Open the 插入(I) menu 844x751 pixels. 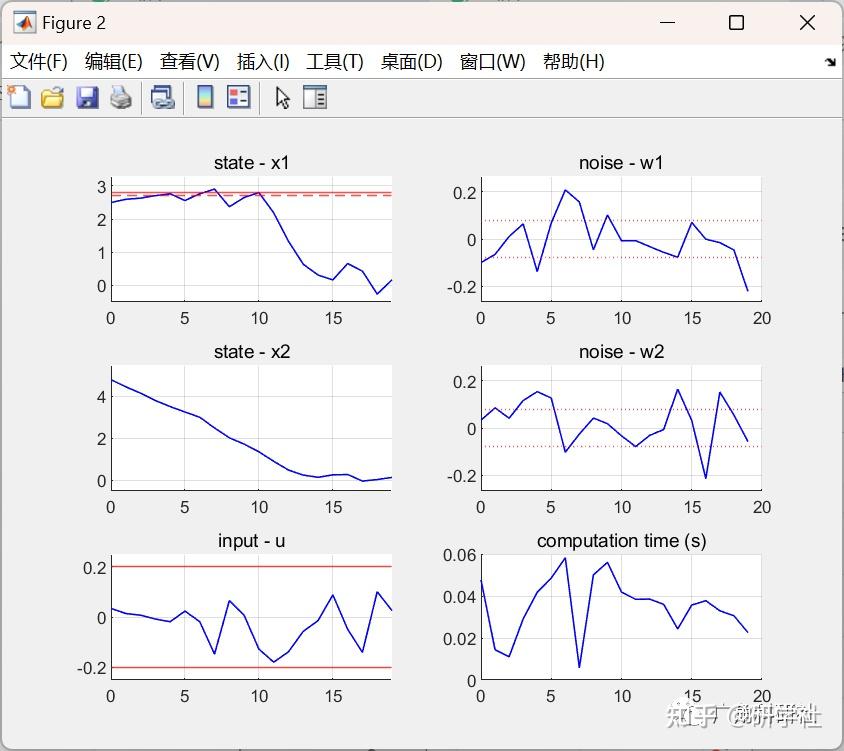(262, 61)
